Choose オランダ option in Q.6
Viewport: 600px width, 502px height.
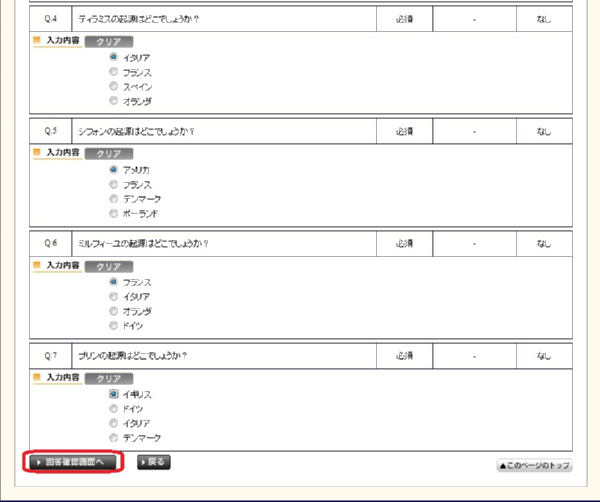pyautogui.click(x=114, y=311)
